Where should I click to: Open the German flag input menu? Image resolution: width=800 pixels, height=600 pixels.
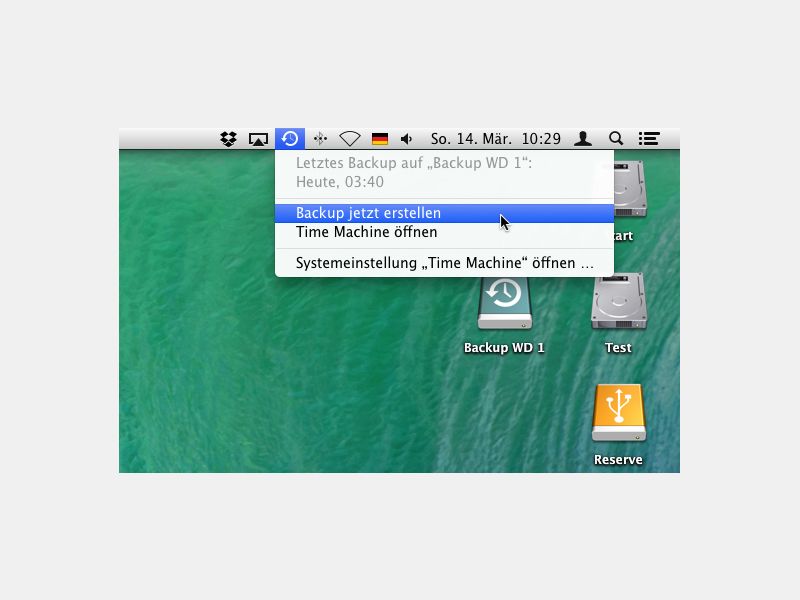pos(380,139)
